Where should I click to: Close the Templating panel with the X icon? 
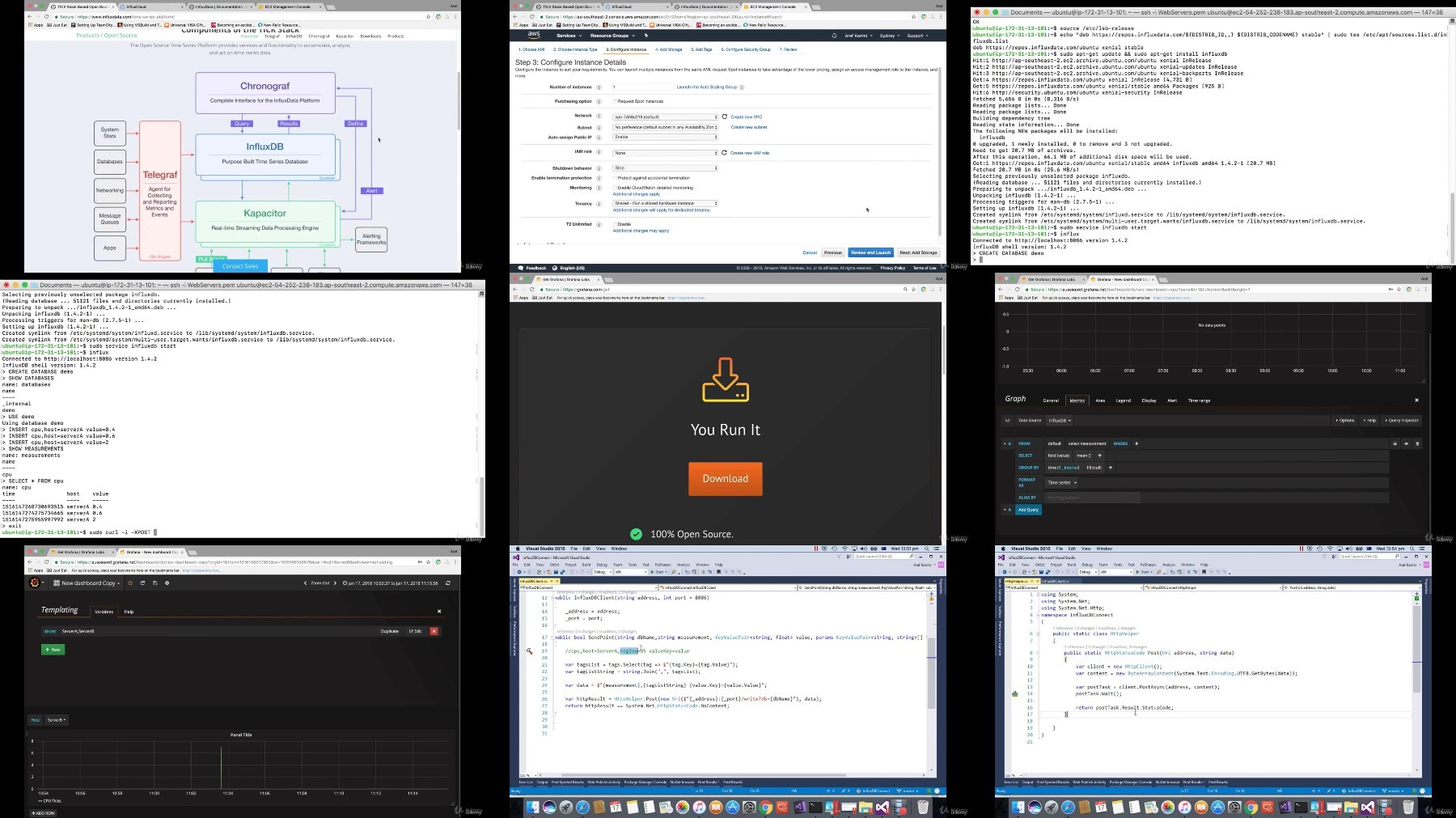tap(439, 611)
